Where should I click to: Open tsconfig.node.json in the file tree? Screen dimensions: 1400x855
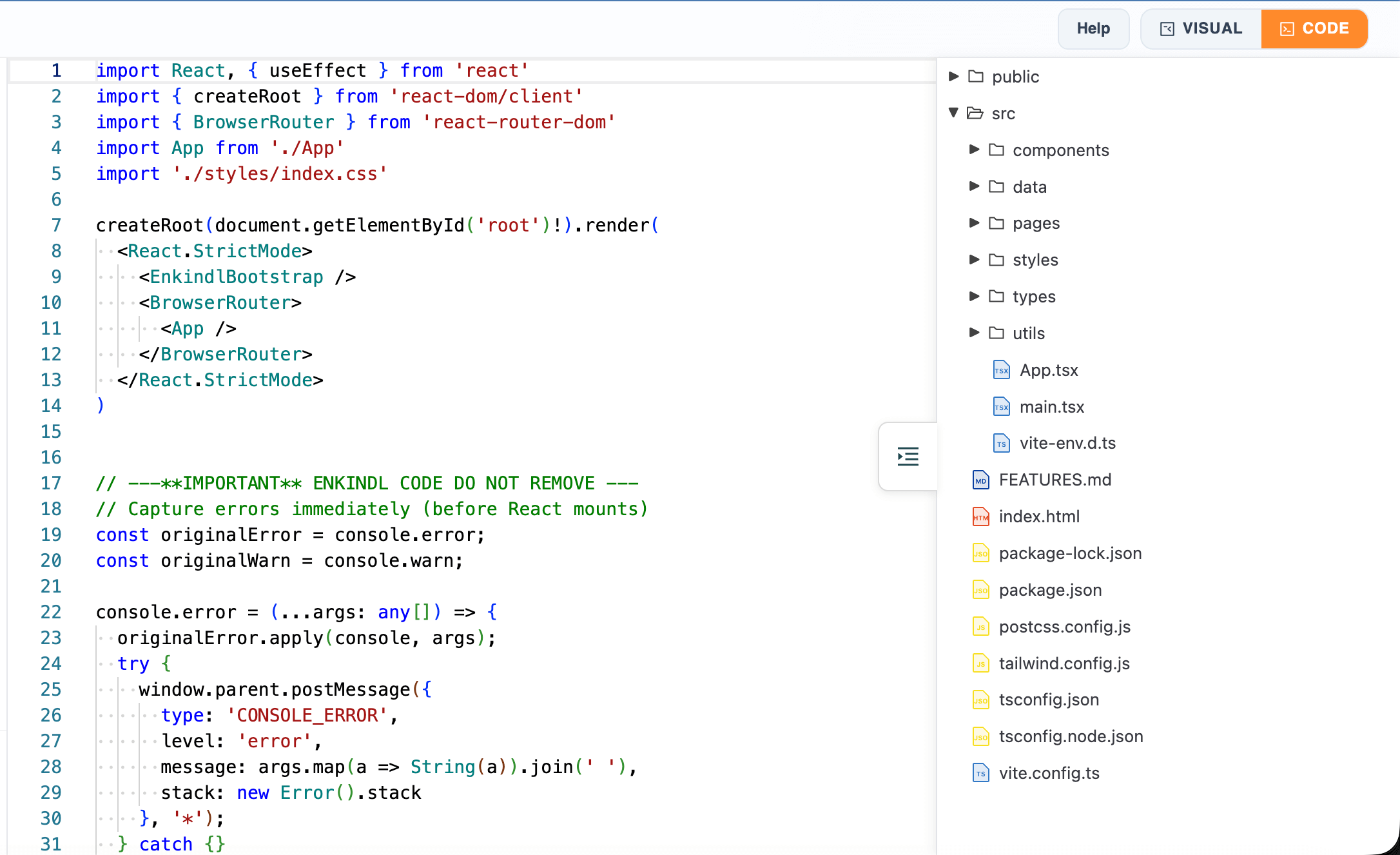tap(1071, 736)
